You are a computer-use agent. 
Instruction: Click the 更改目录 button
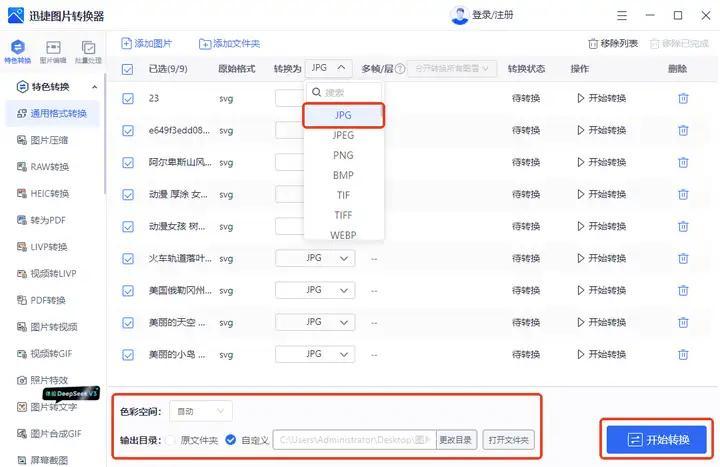pyautogui.click(x=455, y=440)
